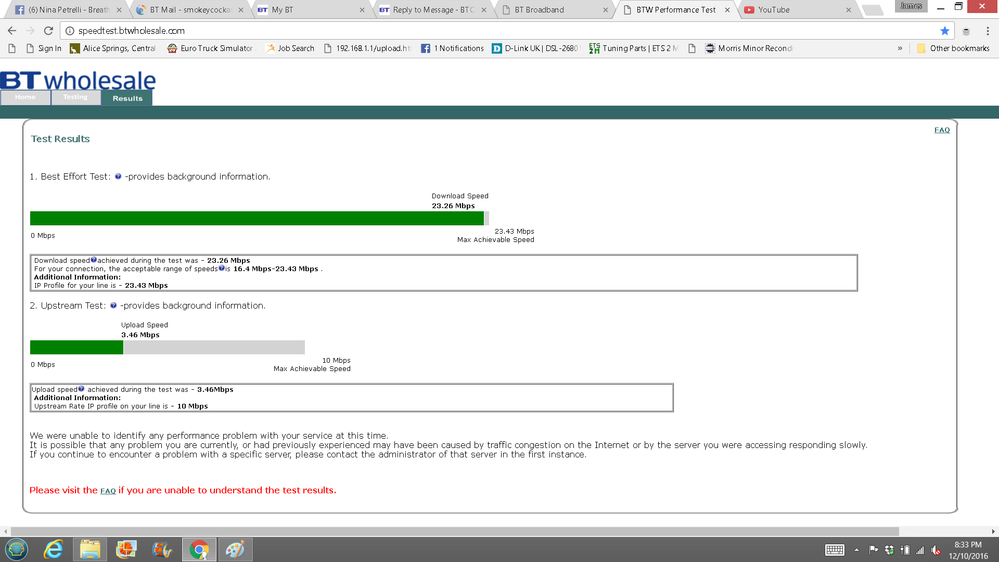999x562 pixels.
Task: Select the Results tab
Action: (127, 98)
